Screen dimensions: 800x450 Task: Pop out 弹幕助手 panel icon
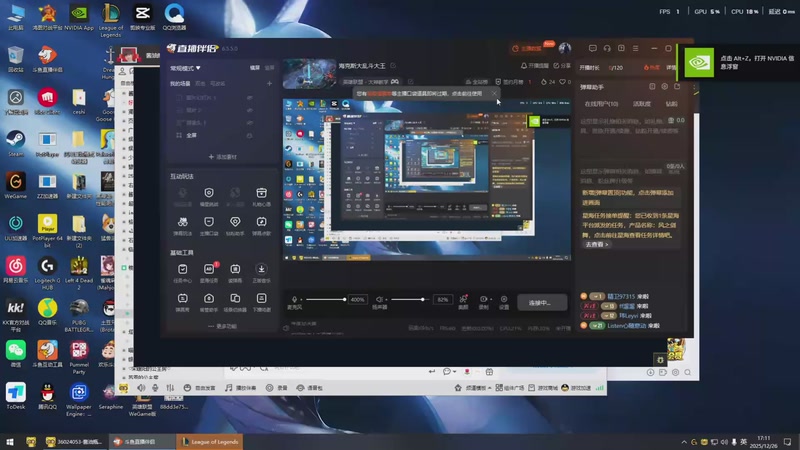pyautogui.click(x=677, y=87)
